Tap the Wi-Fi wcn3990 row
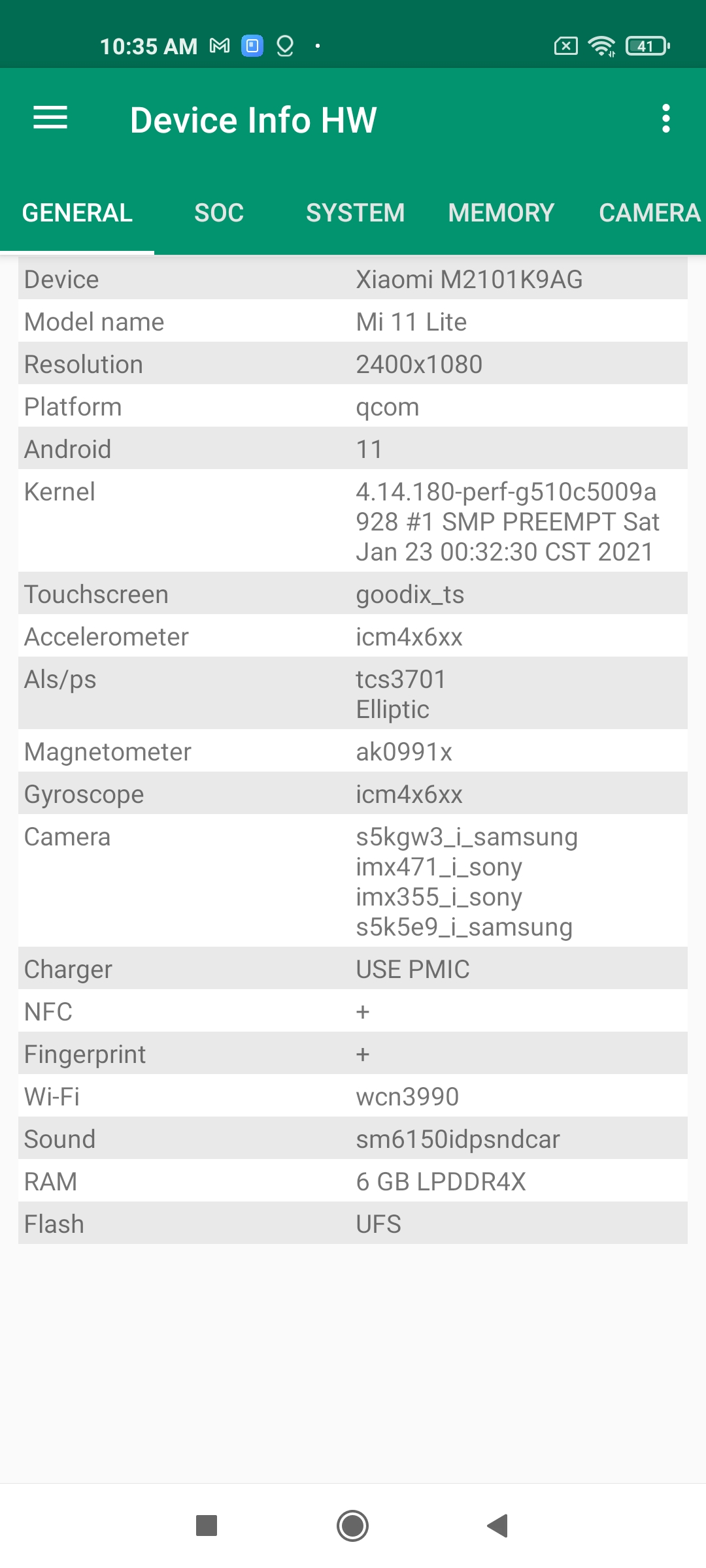This screenshot has height=1568, width=706. coord(353,1096)
